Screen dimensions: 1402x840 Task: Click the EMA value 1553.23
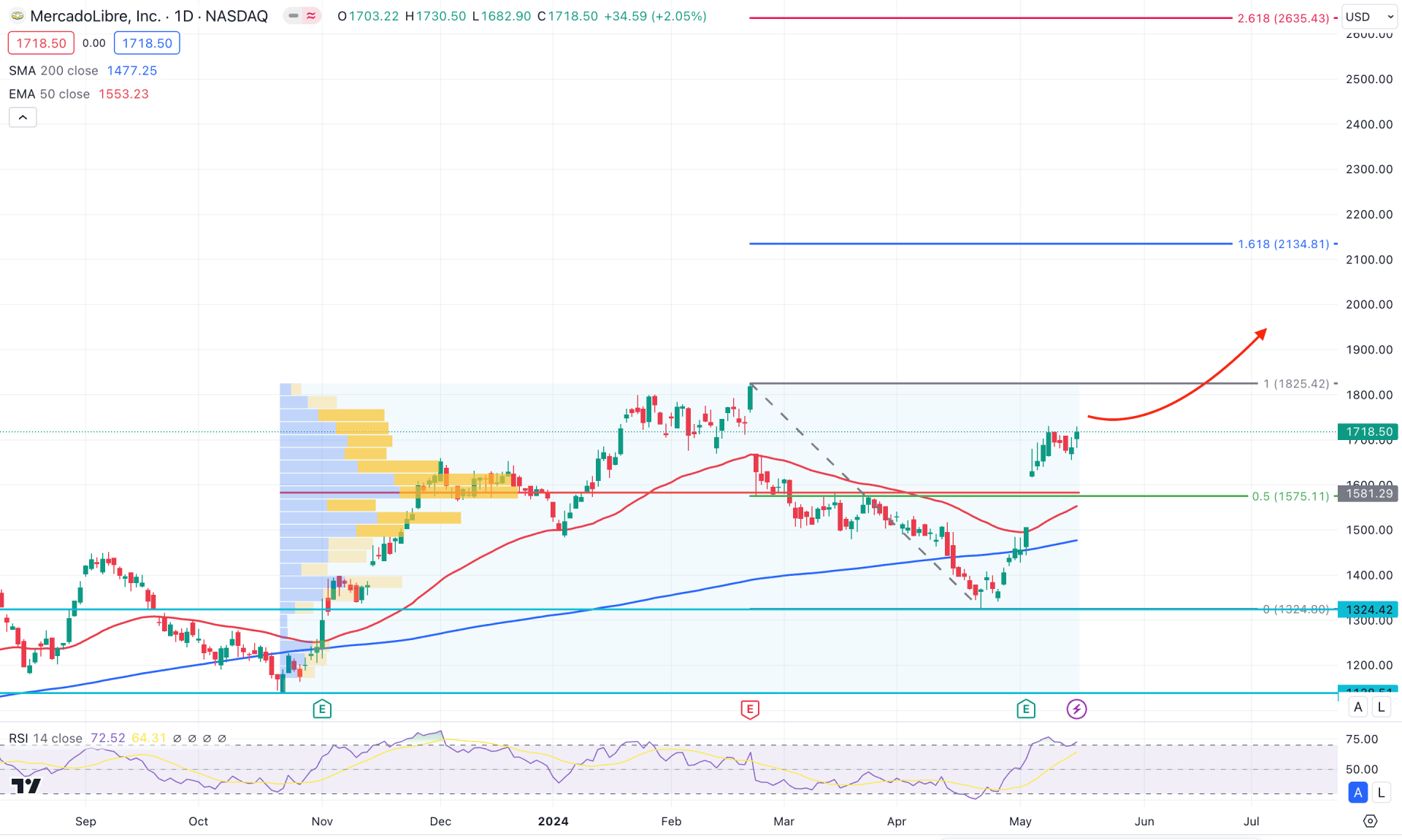tap(123, 94)
